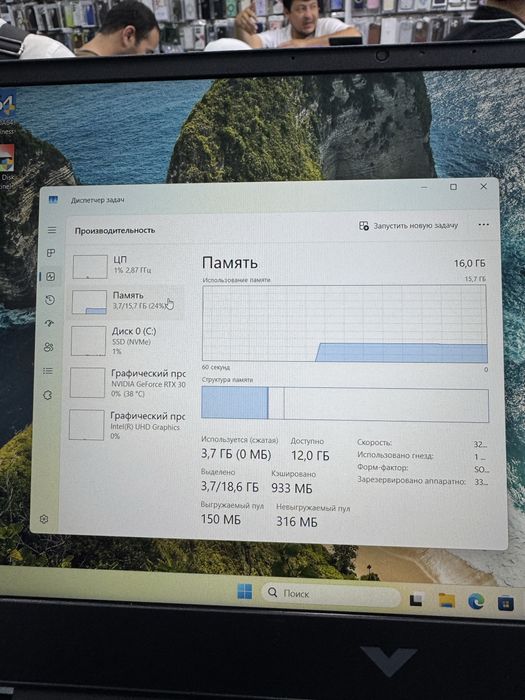Launch Microsoft Edge from the taskbar
Screen dimensions: 525x700
click(476, 602)
